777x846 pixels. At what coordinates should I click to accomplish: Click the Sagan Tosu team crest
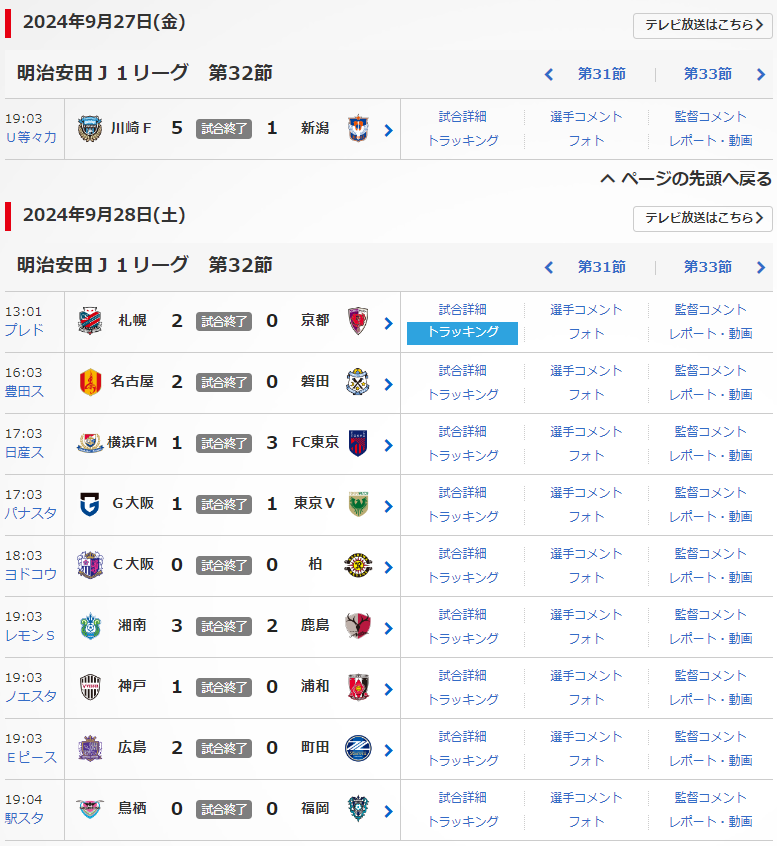90,809
